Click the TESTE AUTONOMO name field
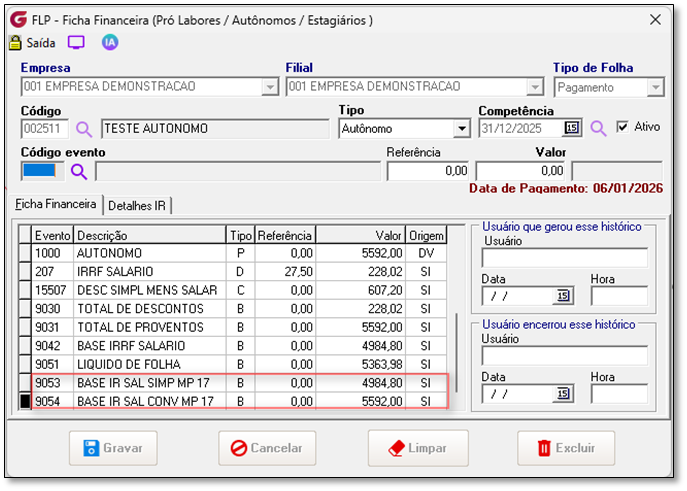This screenshot has width=687, height=491. pos(215,129)
